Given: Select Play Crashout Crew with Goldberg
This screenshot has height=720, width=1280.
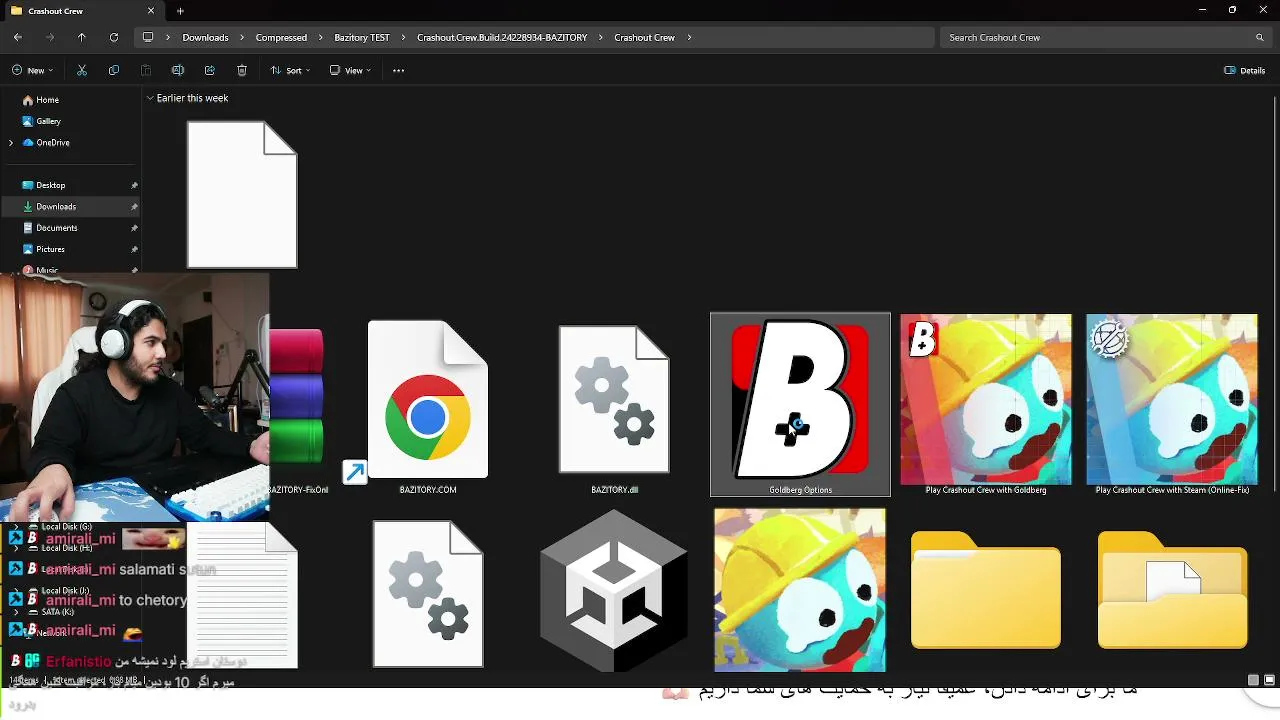Looking at the screenshot, I should (986, 404).
